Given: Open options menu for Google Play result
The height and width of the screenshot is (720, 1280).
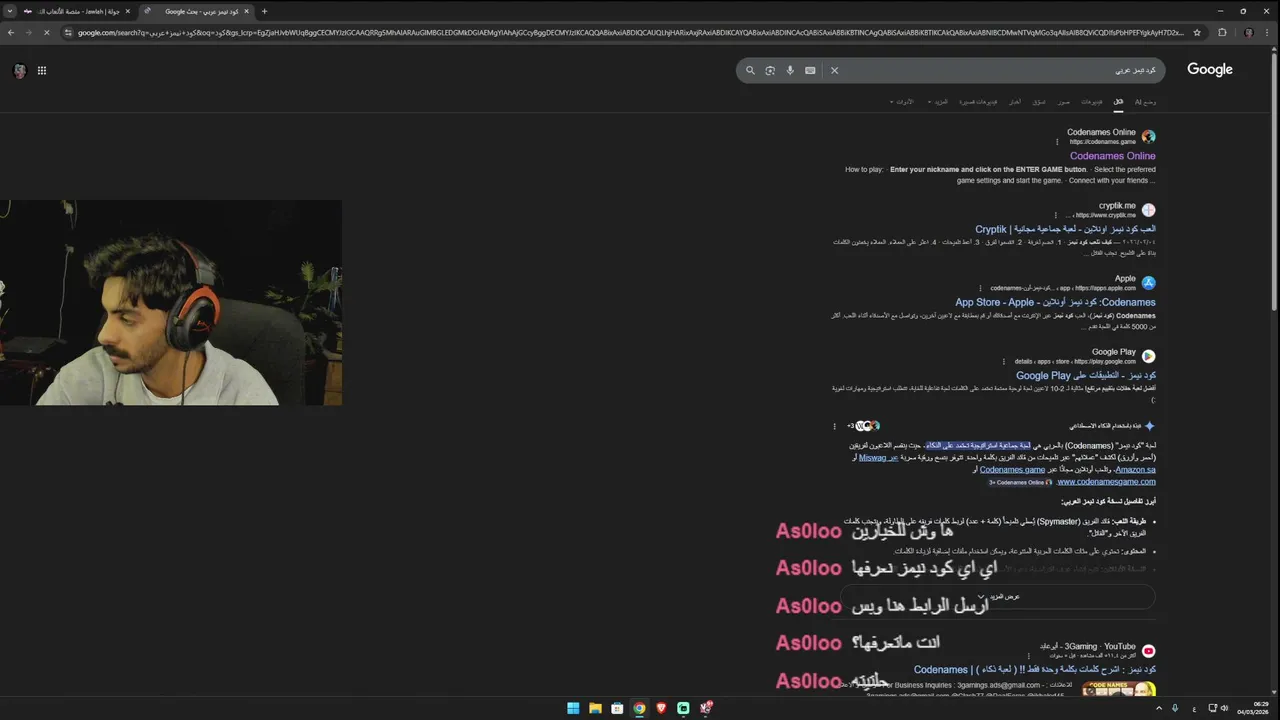Looking at the screenshot, I should pos(1003,361).
